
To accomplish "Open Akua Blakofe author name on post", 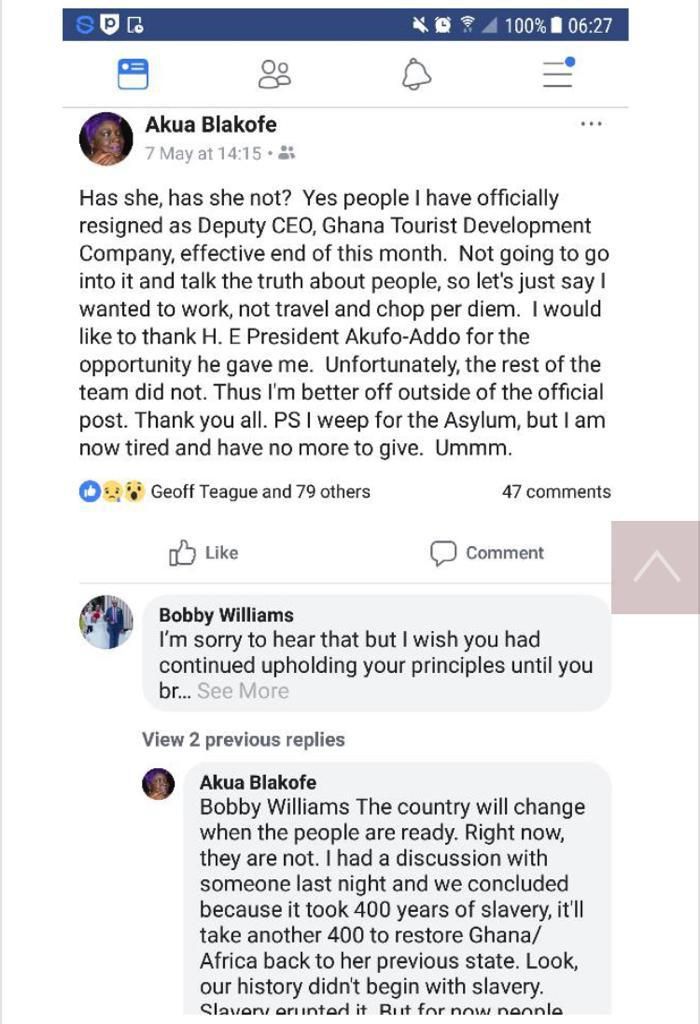I will 211,125.
